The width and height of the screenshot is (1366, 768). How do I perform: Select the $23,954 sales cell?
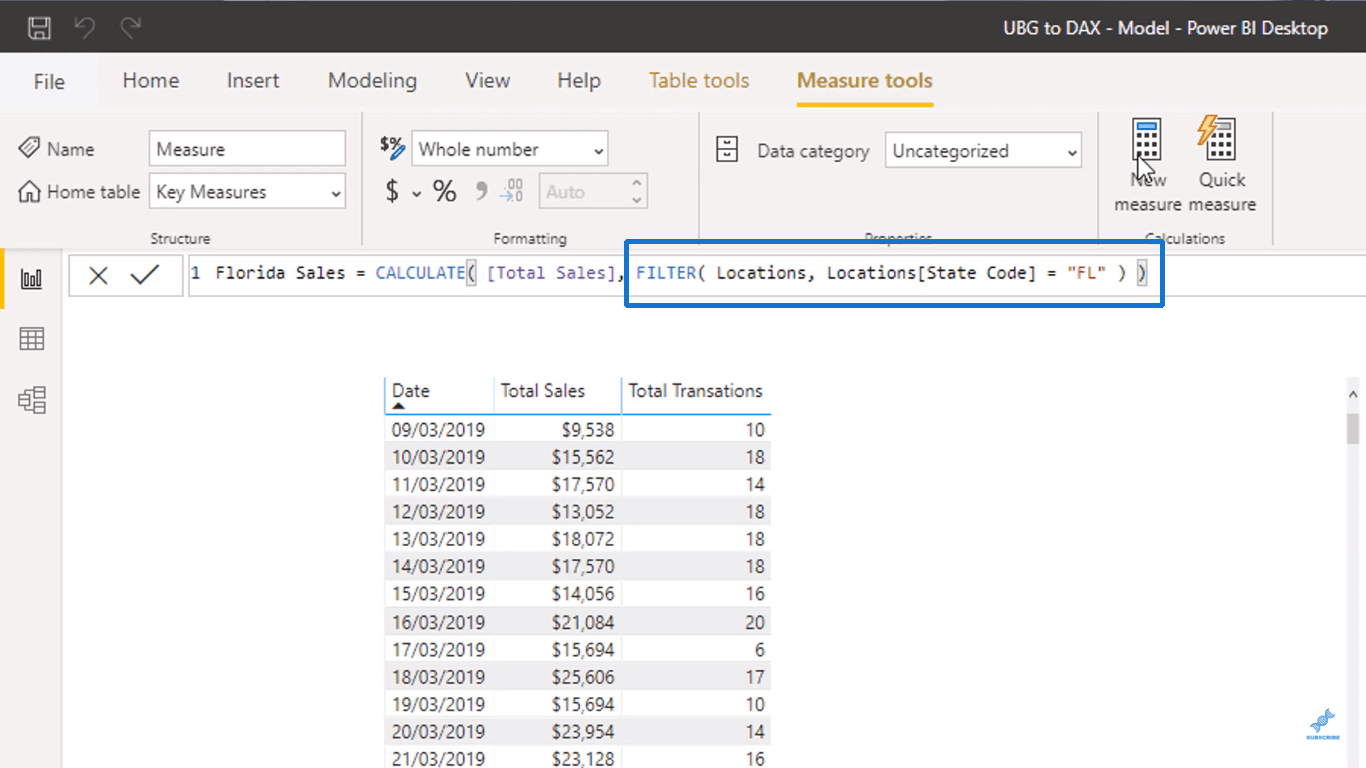click(583, 732)
